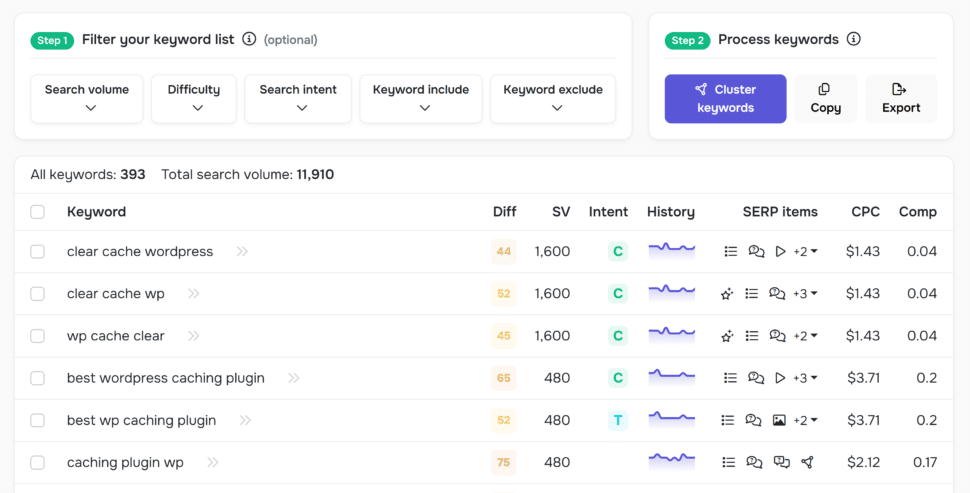Click the difficulty badge 75 for caching plugin wp
The width and height of the screenshot is (970, 493).
point(504,462)
